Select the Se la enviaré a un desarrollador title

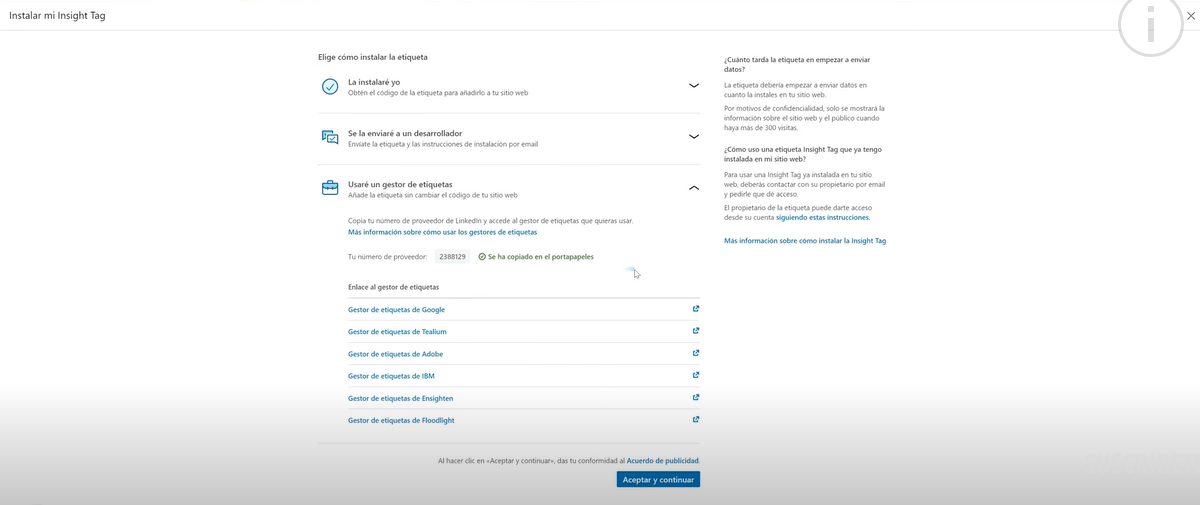(x=405, y=133)
